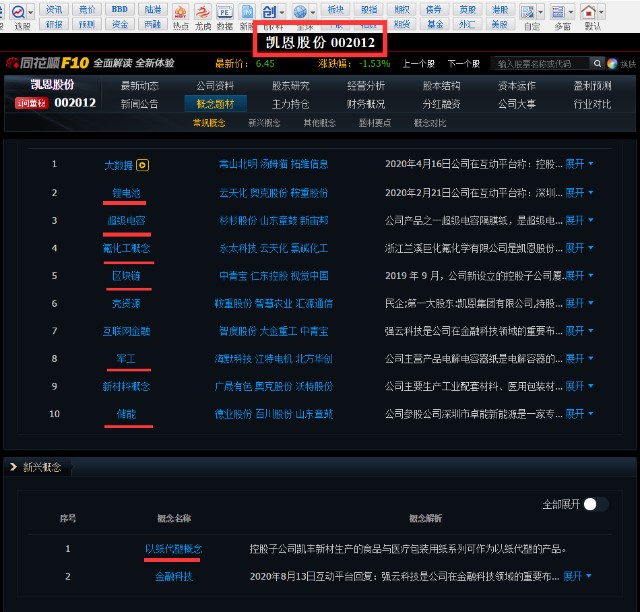Open the 新股 new stocks icon
The width and height of the screenshot is (640, 612).
pos(247,12)
